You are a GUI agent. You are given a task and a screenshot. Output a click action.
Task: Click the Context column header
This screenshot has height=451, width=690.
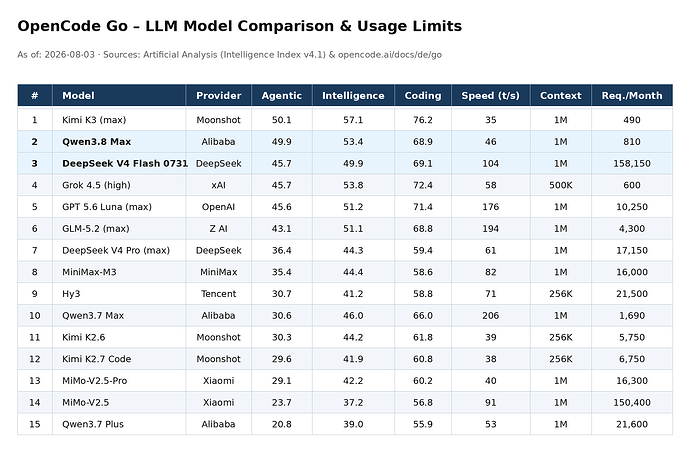(x=561, y=95)
